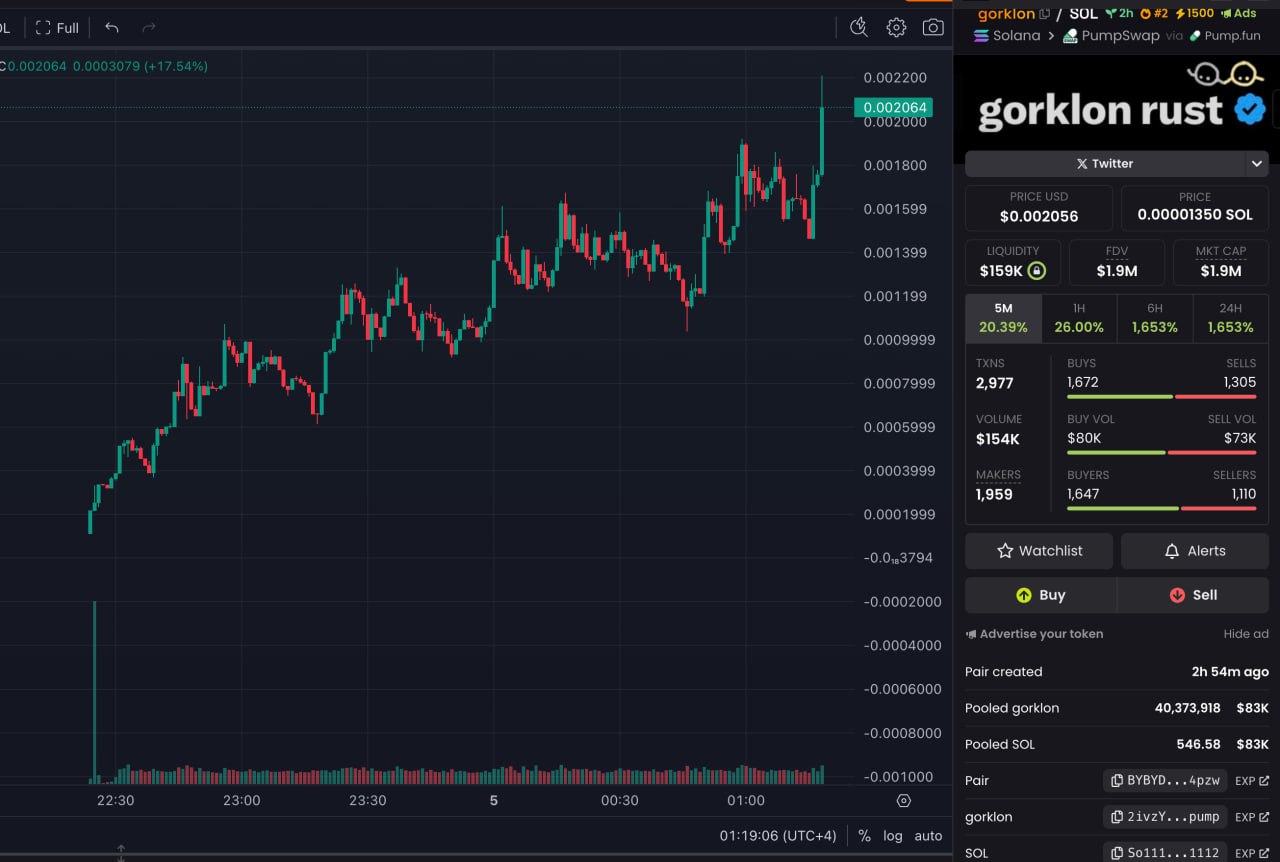Click current price label 0.002064
1280x862 pixels.
click(893, 108)
